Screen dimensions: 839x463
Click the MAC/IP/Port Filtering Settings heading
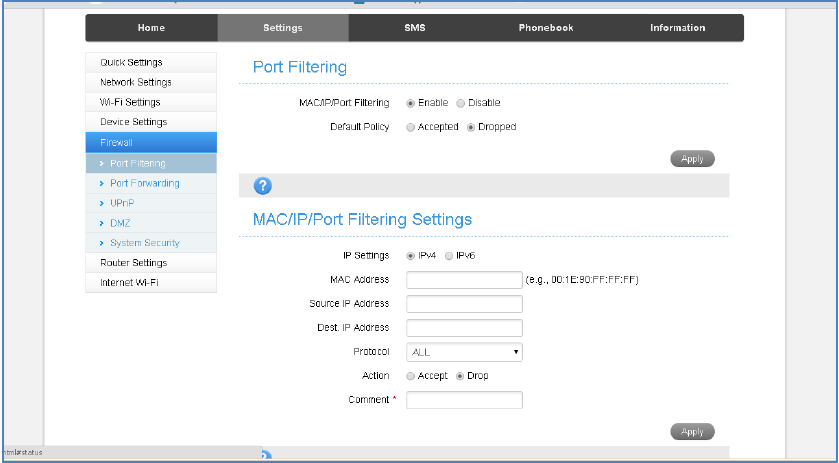click(362, 220)
